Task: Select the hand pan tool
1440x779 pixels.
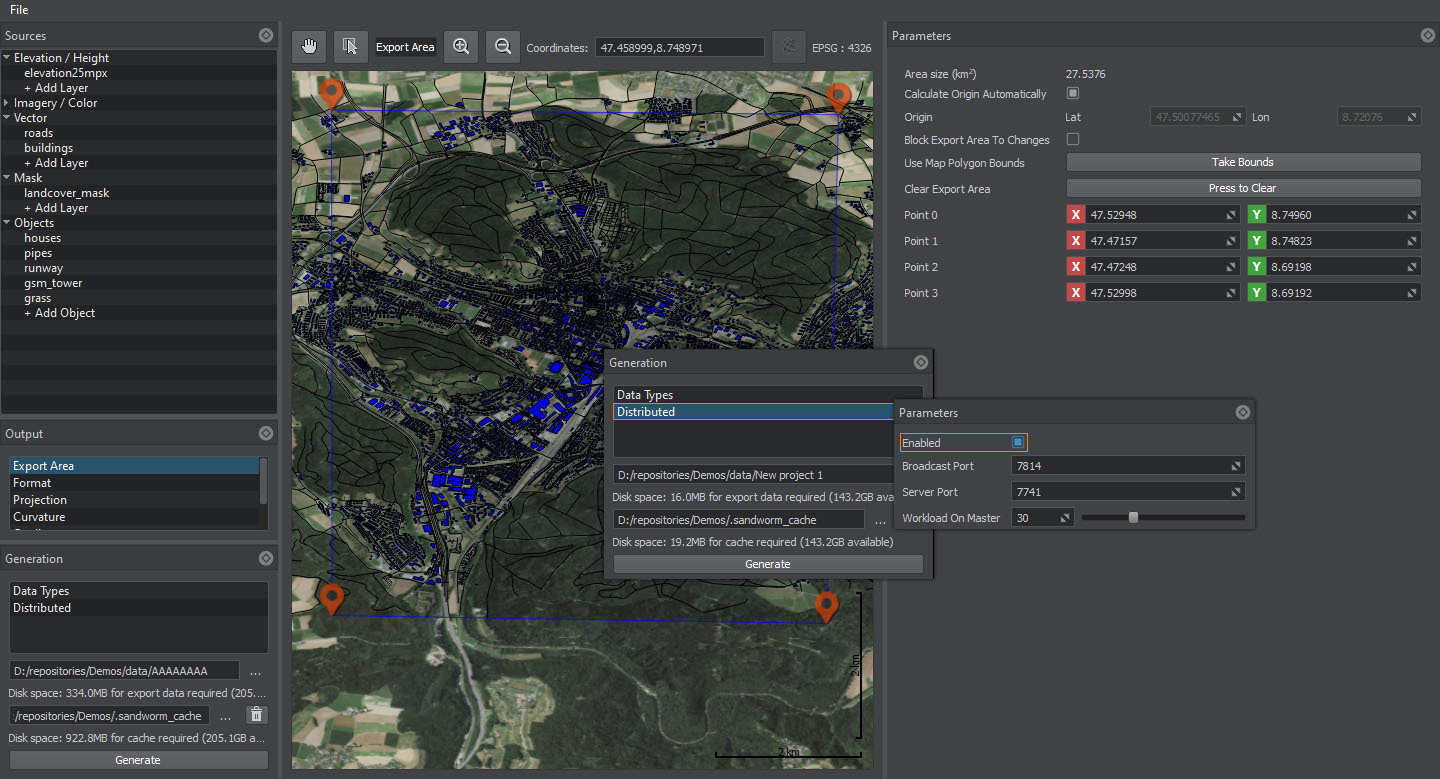Action: pyautogui.click(x=309, y=46)
